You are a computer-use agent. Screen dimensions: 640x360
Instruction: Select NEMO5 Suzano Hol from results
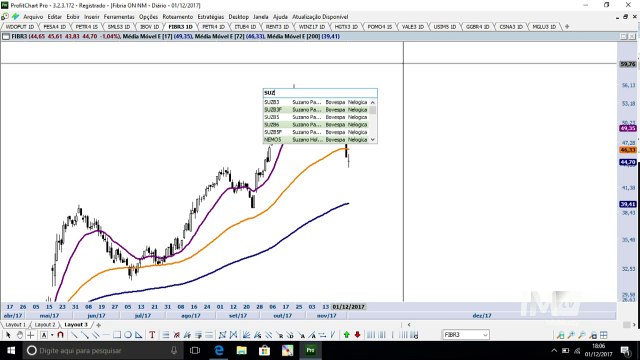316,140
